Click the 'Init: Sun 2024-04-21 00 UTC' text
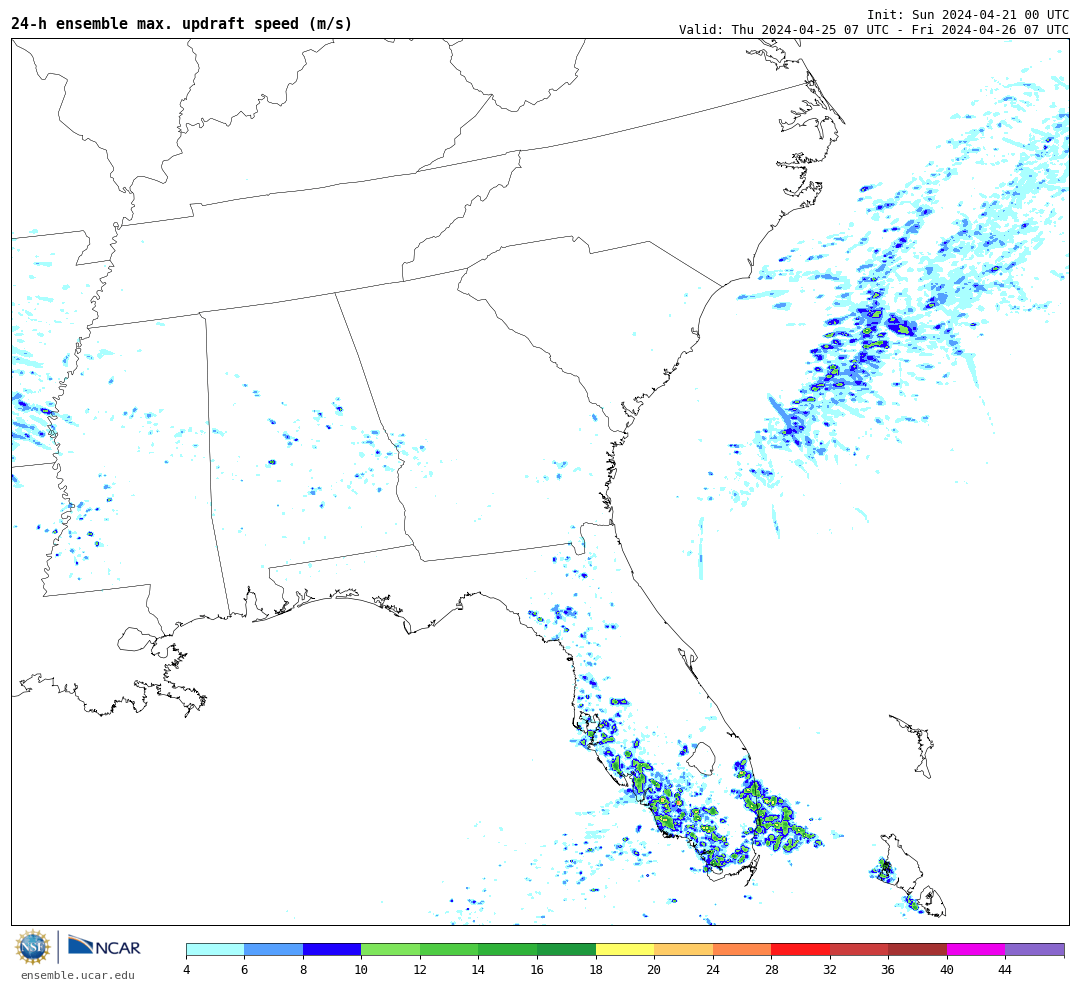Image resolution: width=1080 pixels, height=988 pixels. point(968,14)
